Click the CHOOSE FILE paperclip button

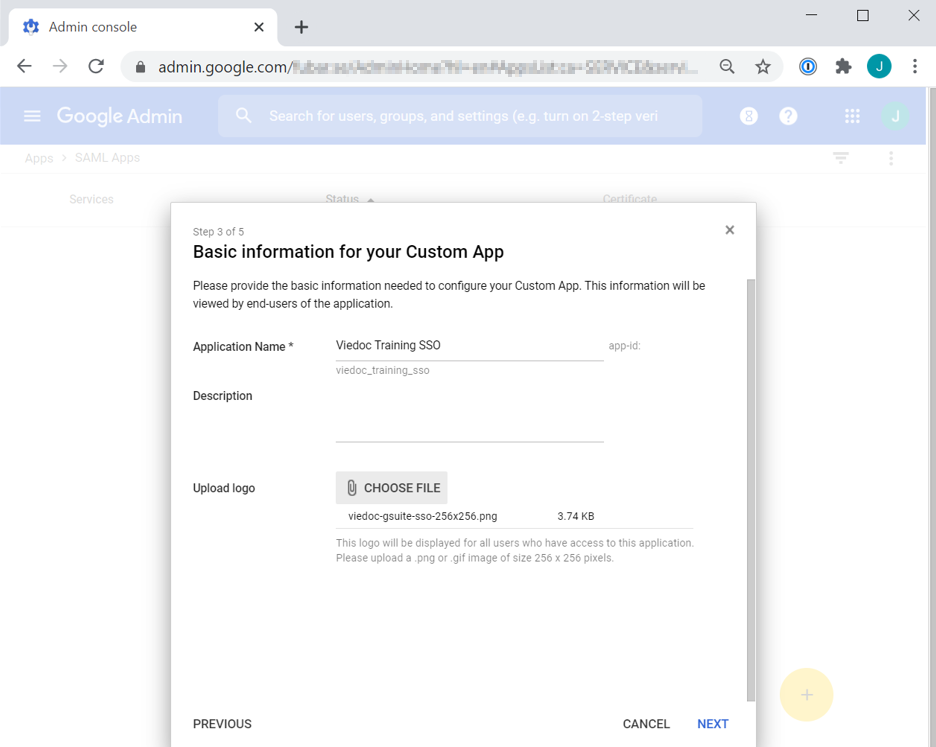point(391,488)
